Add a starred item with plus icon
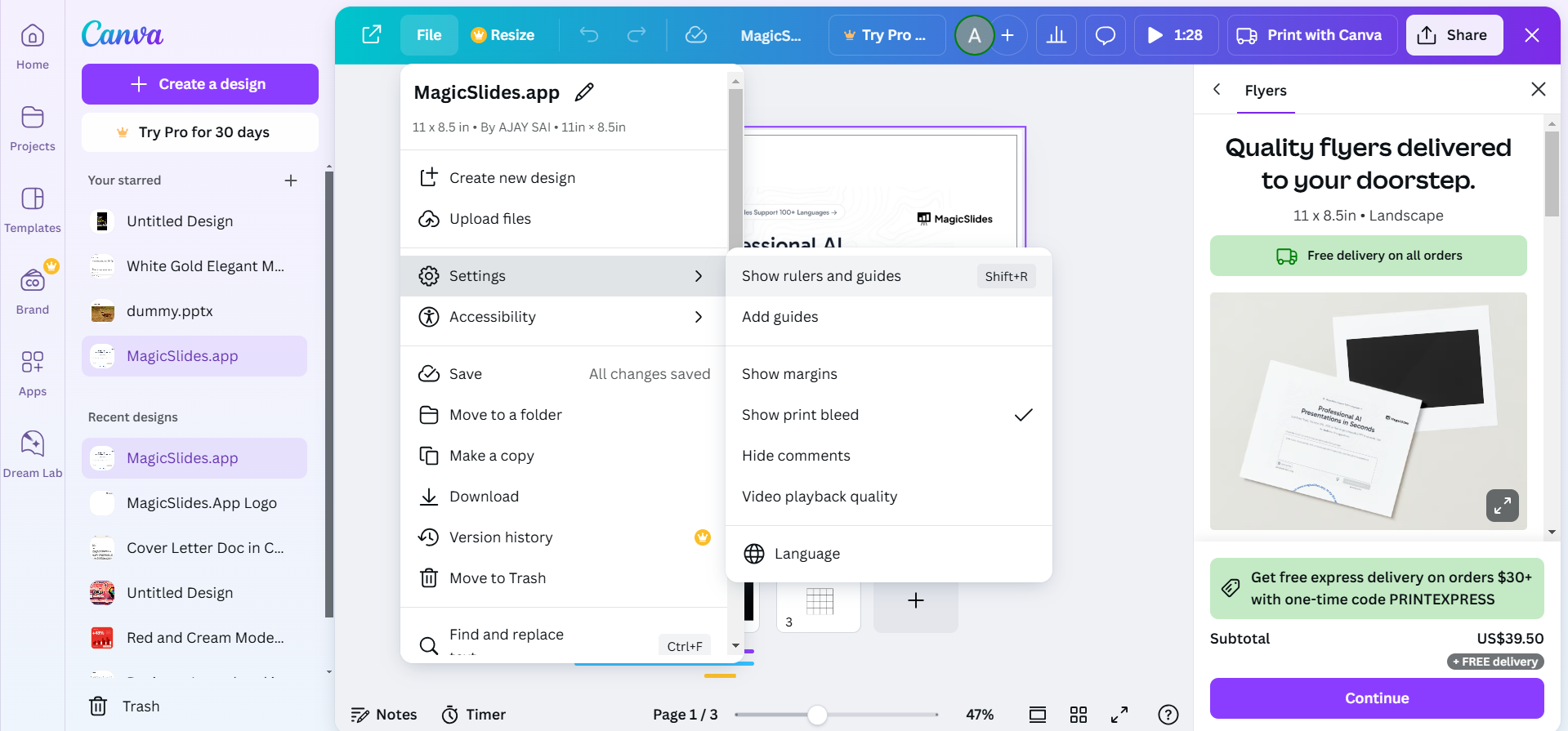This screenshot has height=731, width=1568. click(x=291, y=181)
